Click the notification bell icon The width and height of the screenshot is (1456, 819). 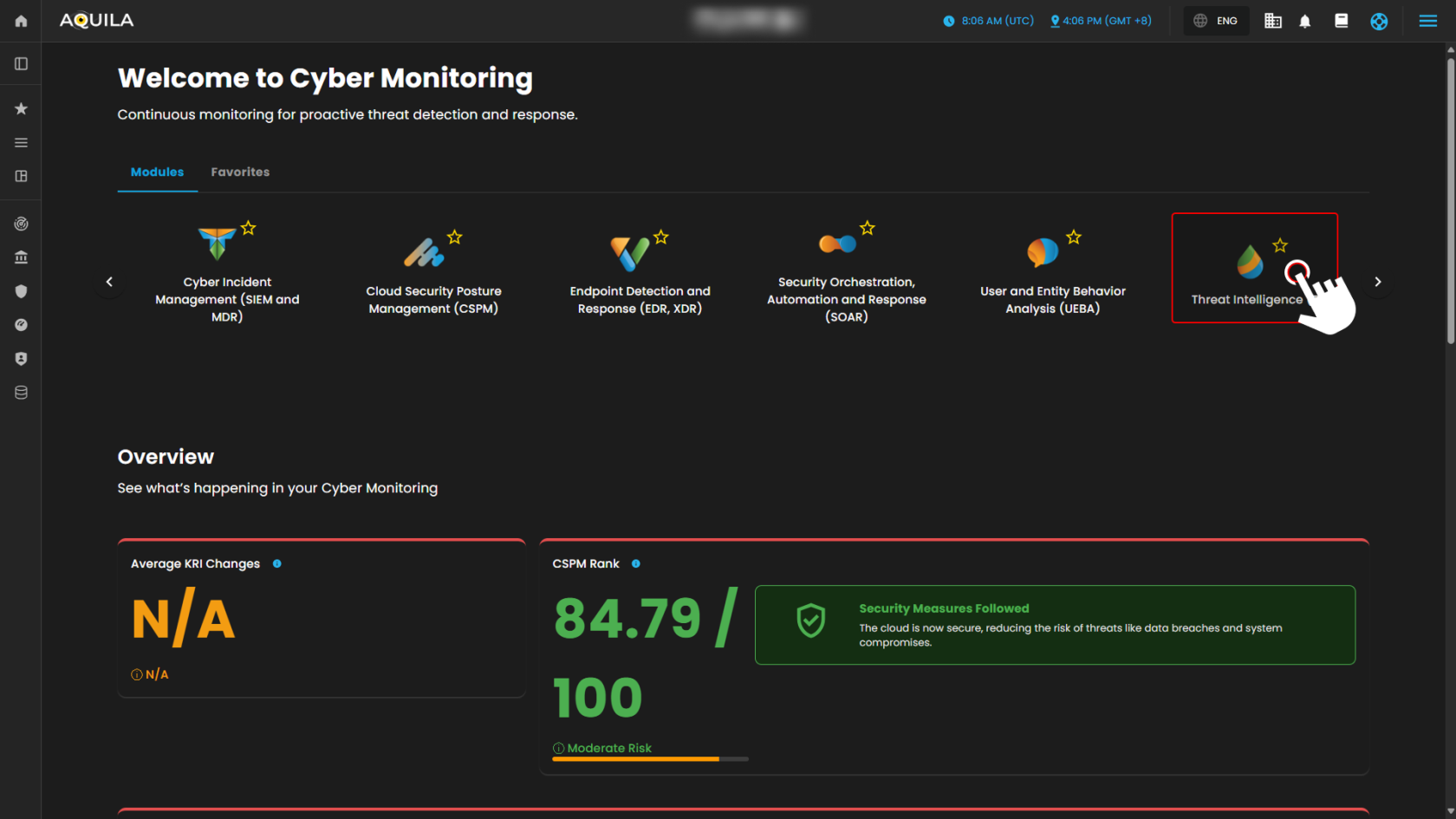tap(1304, 21)
